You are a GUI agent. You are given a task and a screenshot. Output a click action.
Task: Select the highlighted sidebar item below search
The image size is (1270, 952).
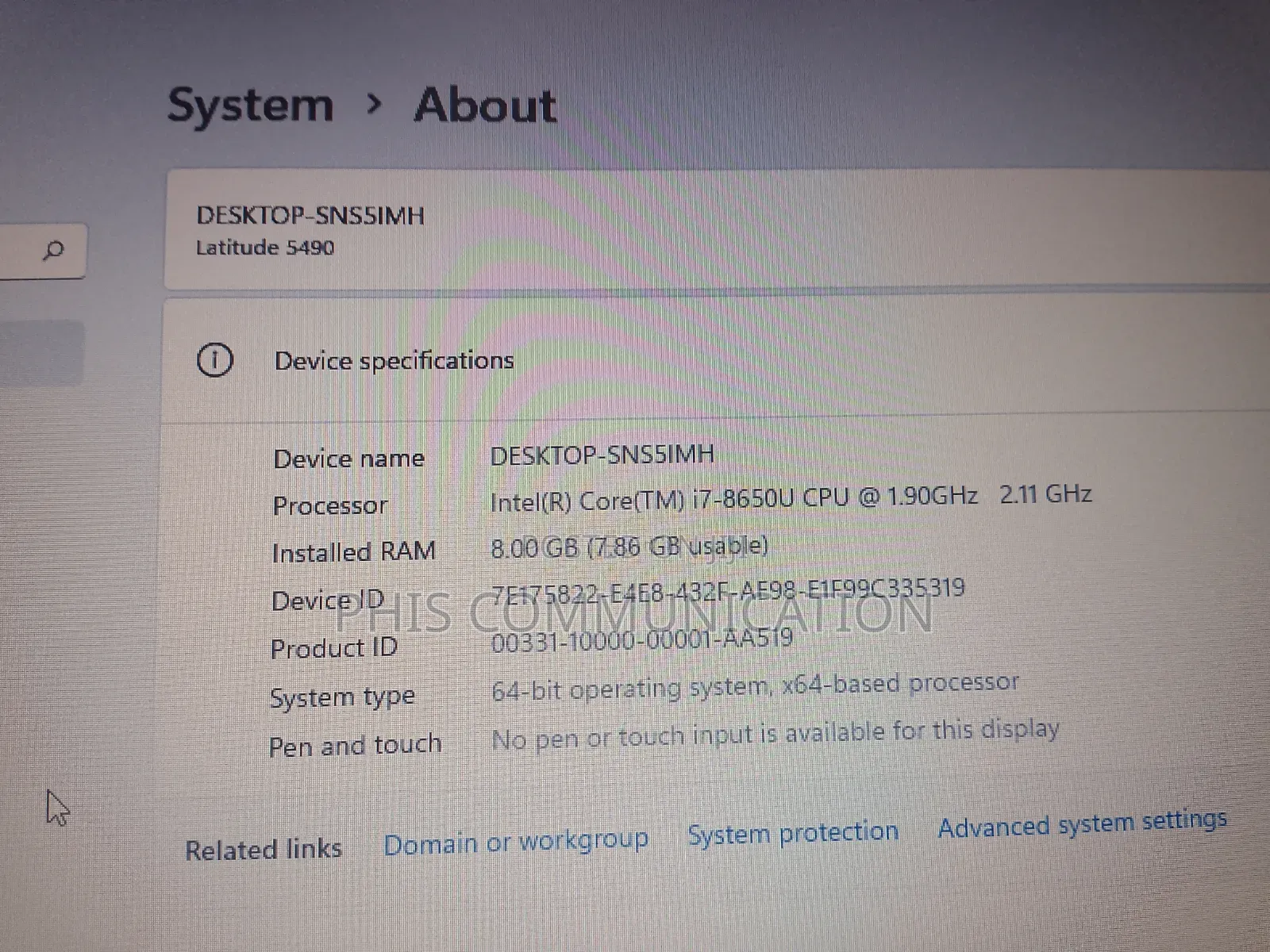click(41, 352)
